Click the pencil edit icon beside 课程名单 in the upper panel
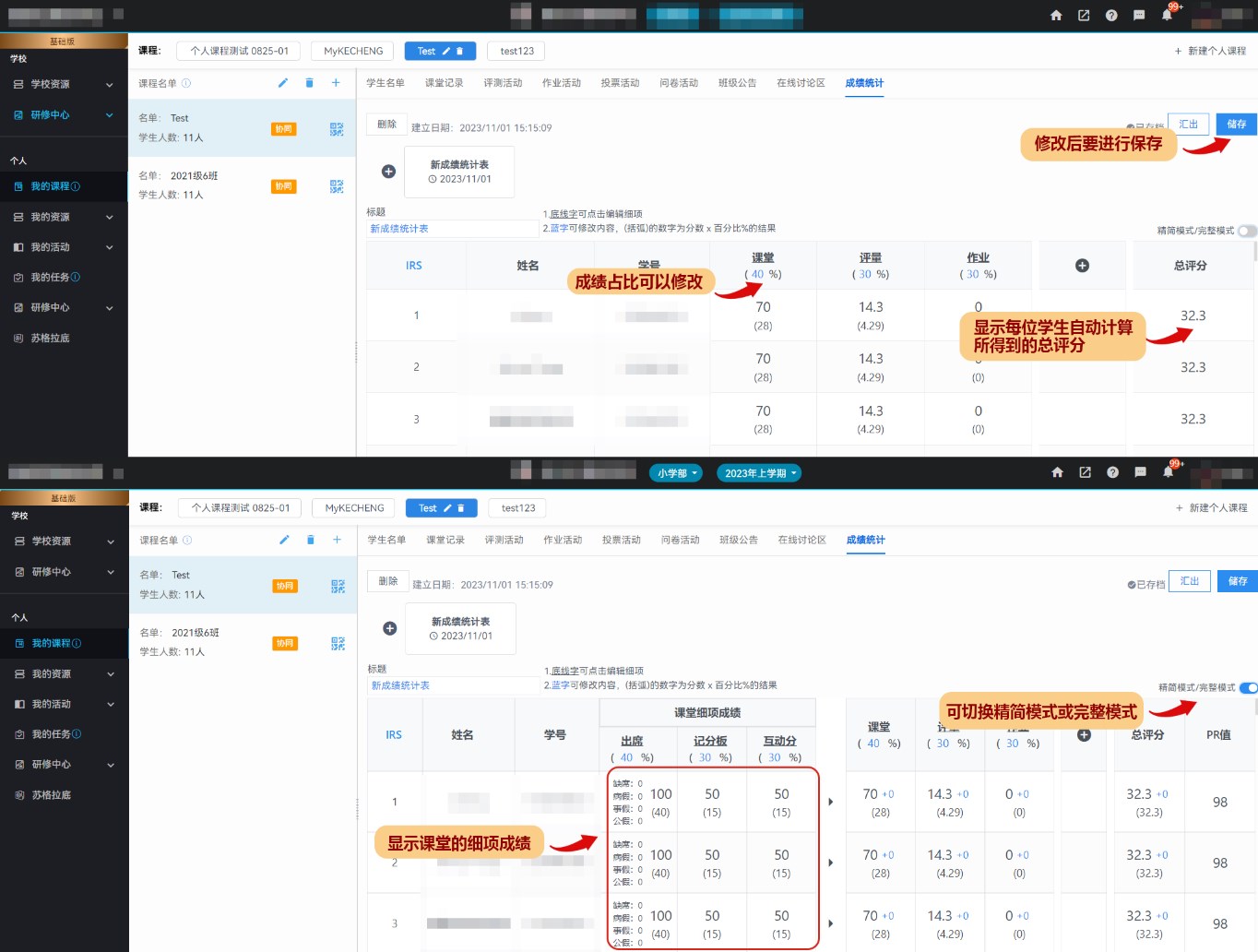The image size is (1258, 952). (x=283, y=83)
